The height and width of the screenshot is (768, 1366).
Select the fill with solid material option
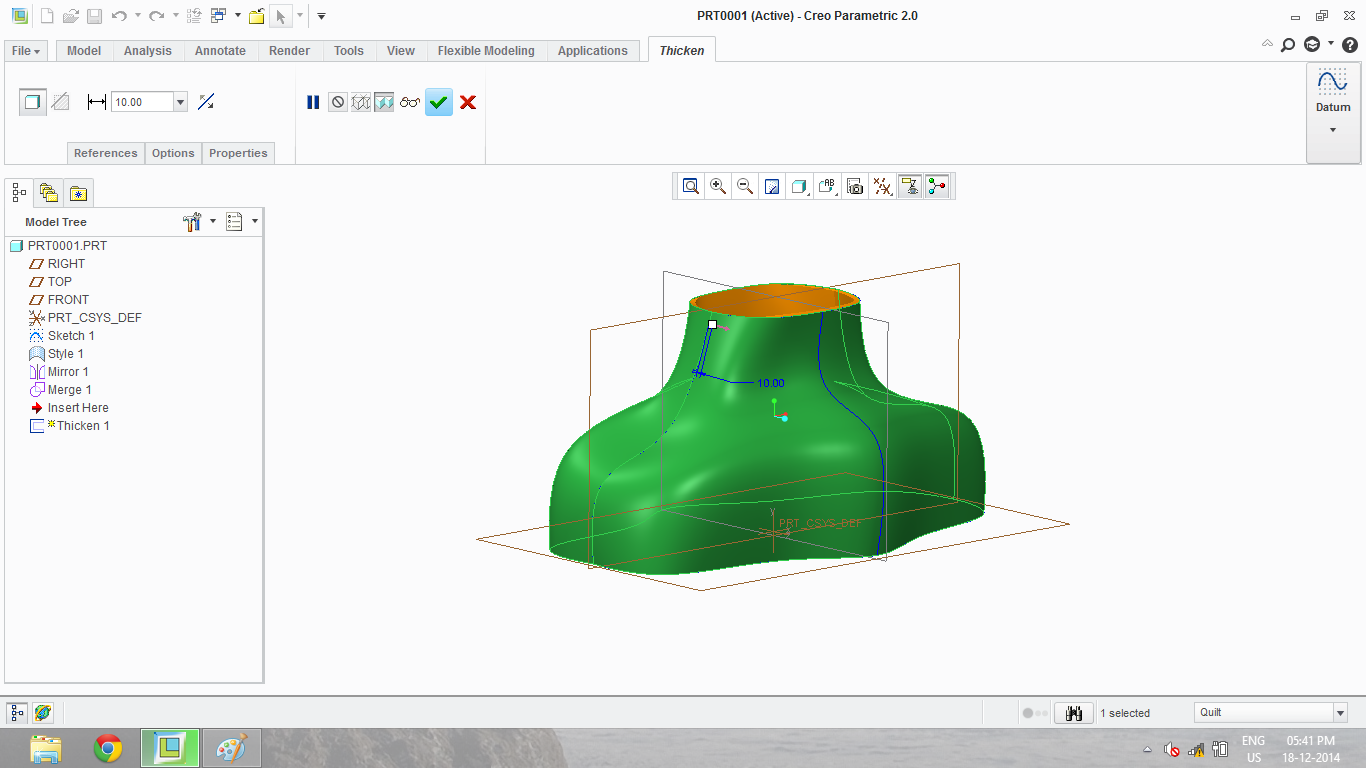tap(33, 102)
